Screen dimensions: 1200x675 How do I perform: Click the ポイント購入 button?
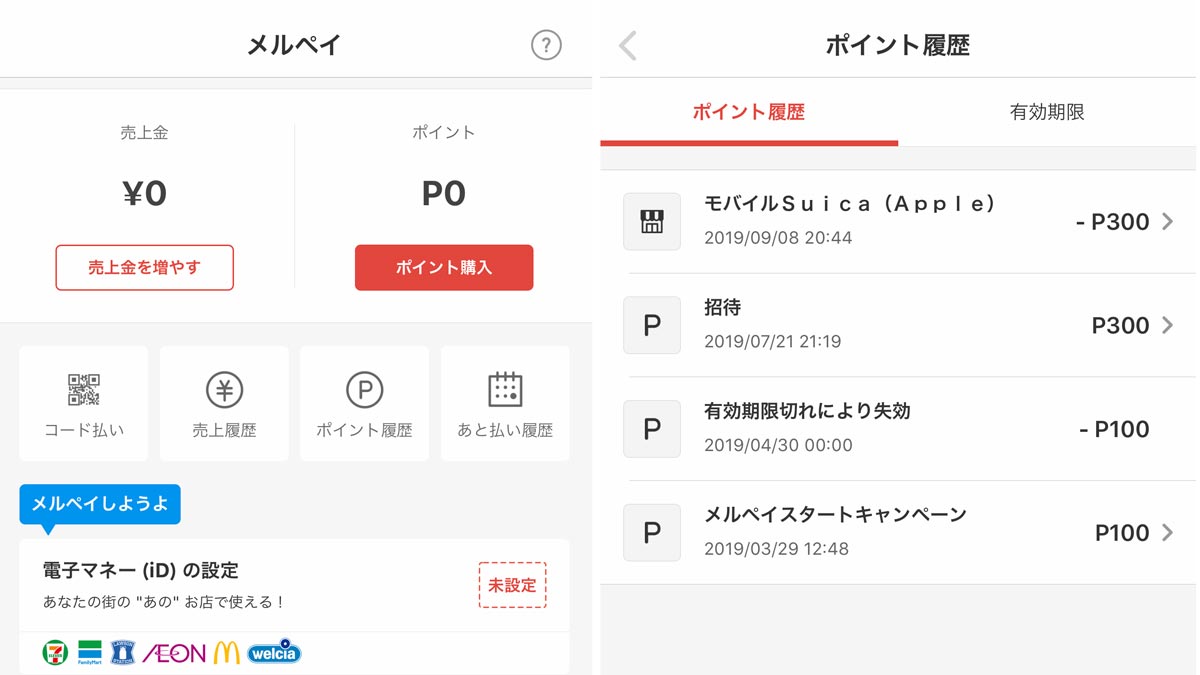(444, 267)
